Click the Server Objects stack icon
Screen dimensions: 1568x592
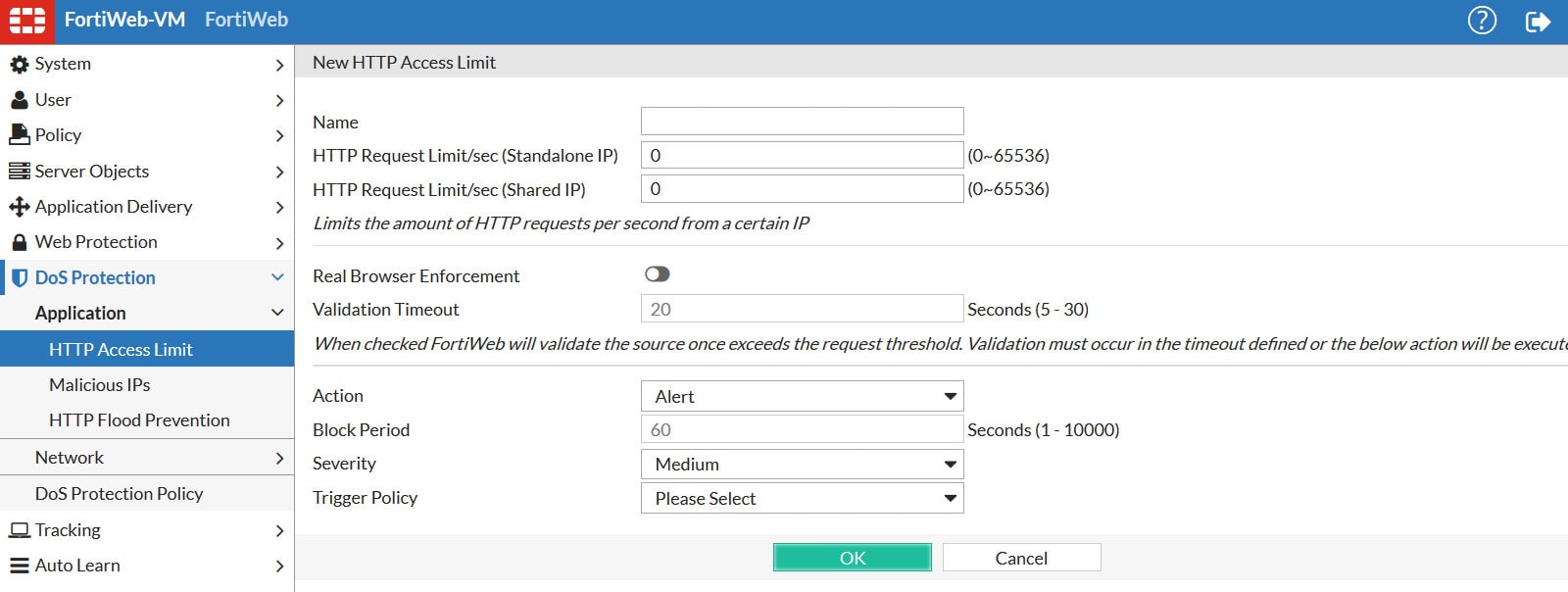[x=19, y=172]
